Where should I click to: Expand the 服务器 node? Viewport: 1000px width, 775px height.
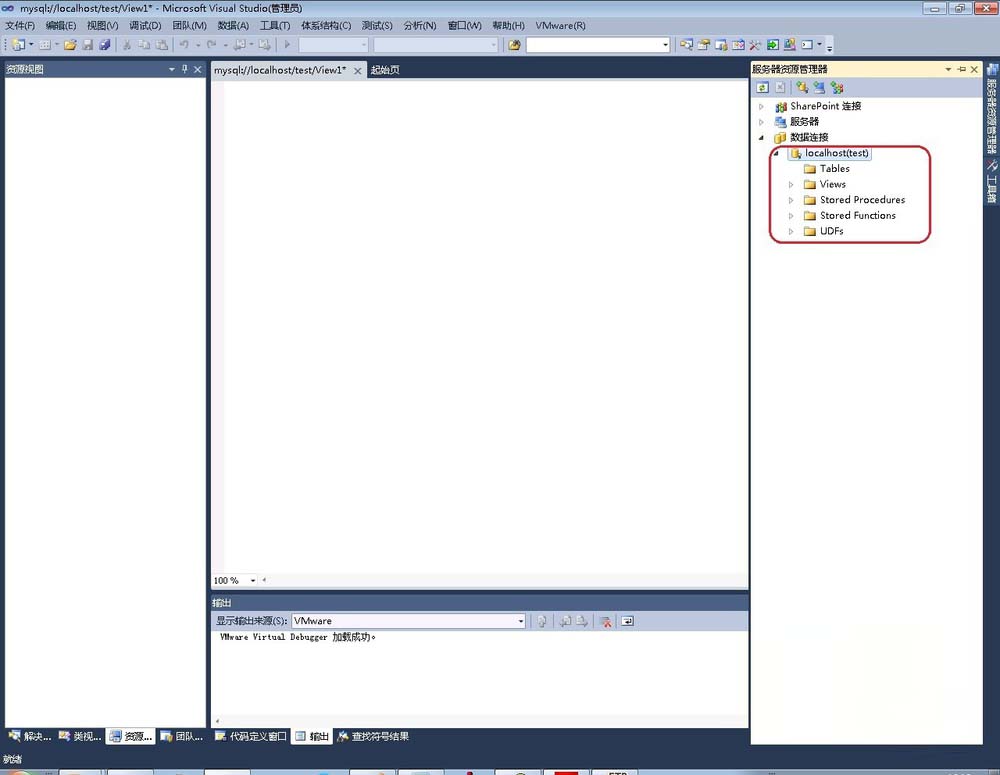tap(761, 122)
